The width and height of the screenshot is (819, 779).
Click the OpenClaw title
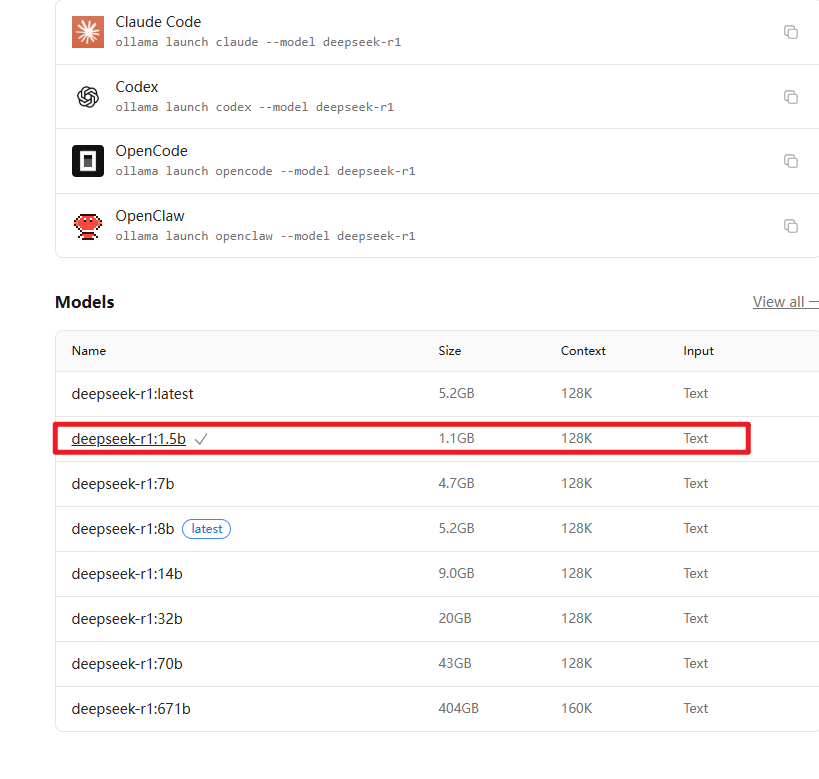[150, 216]
